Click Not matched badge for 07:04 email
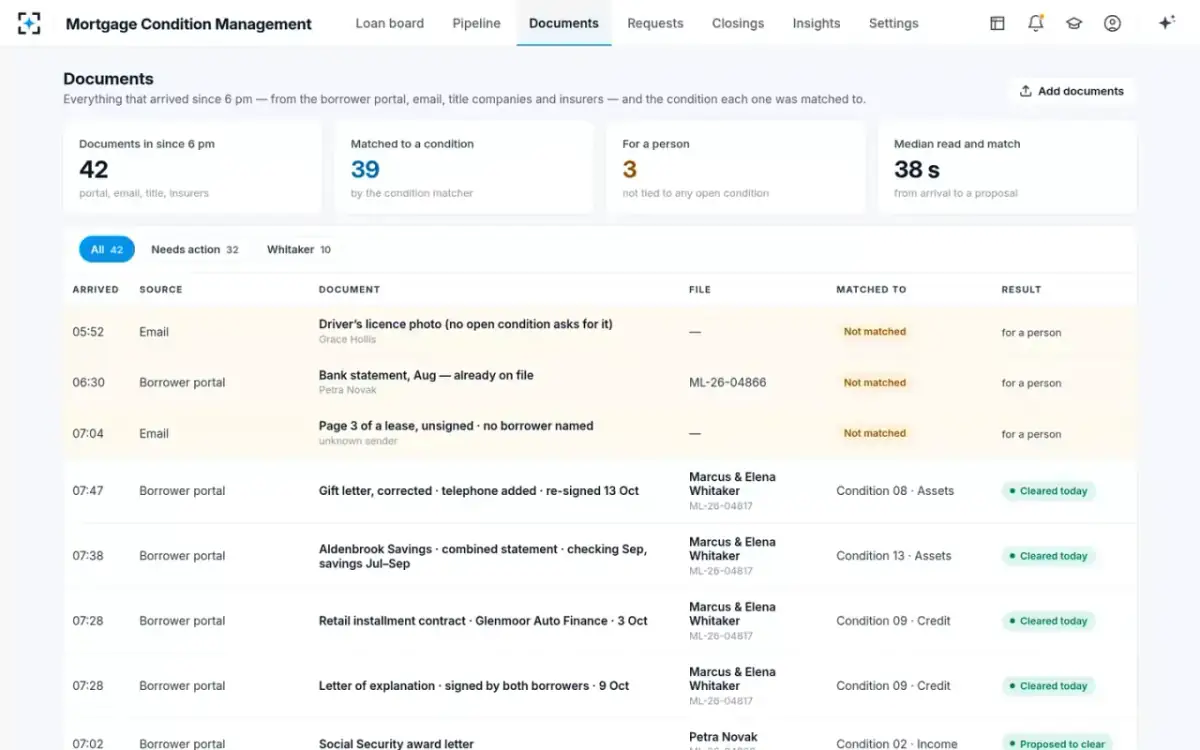 [875, 433]
